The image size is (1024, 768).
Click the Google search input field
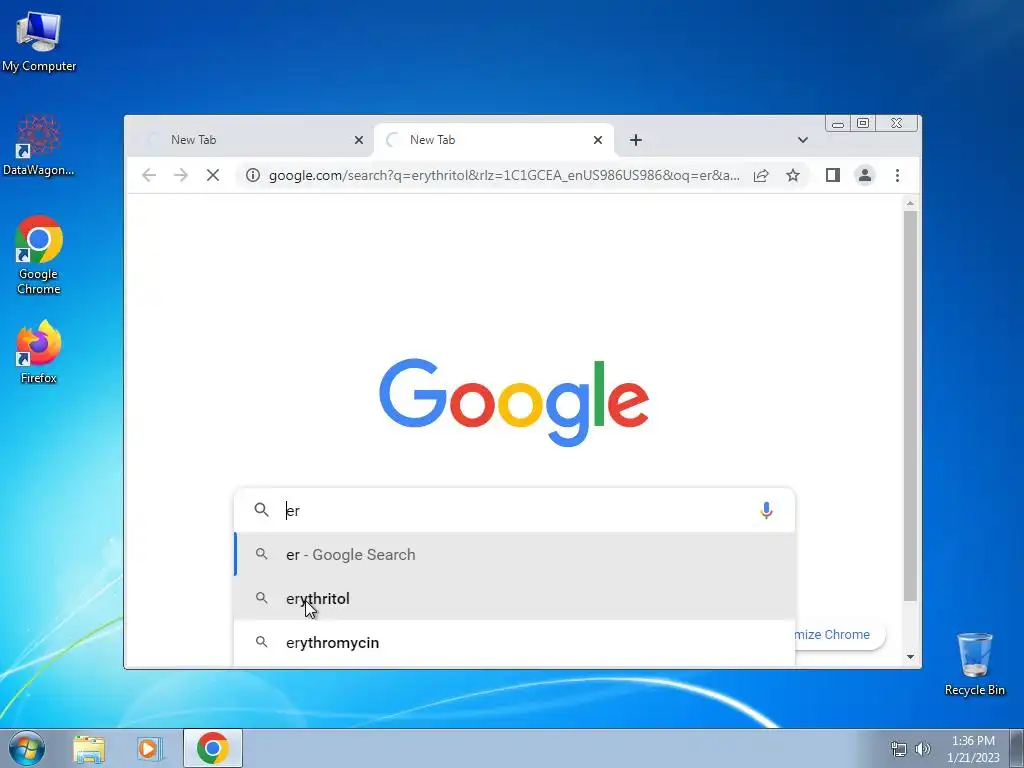[515, 510]
